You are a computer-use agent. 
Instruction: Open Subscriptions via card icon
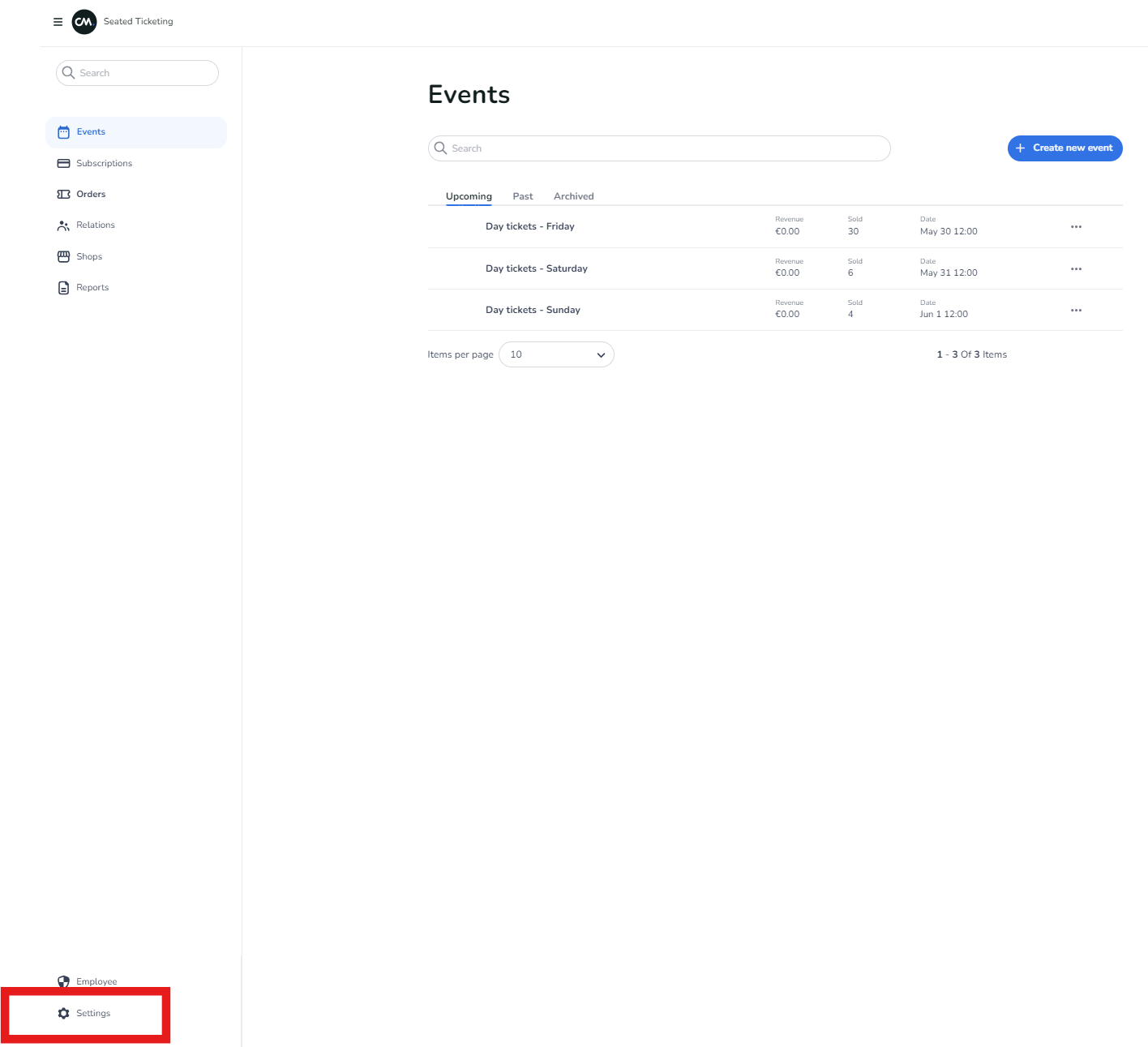(x=64, y=163)
